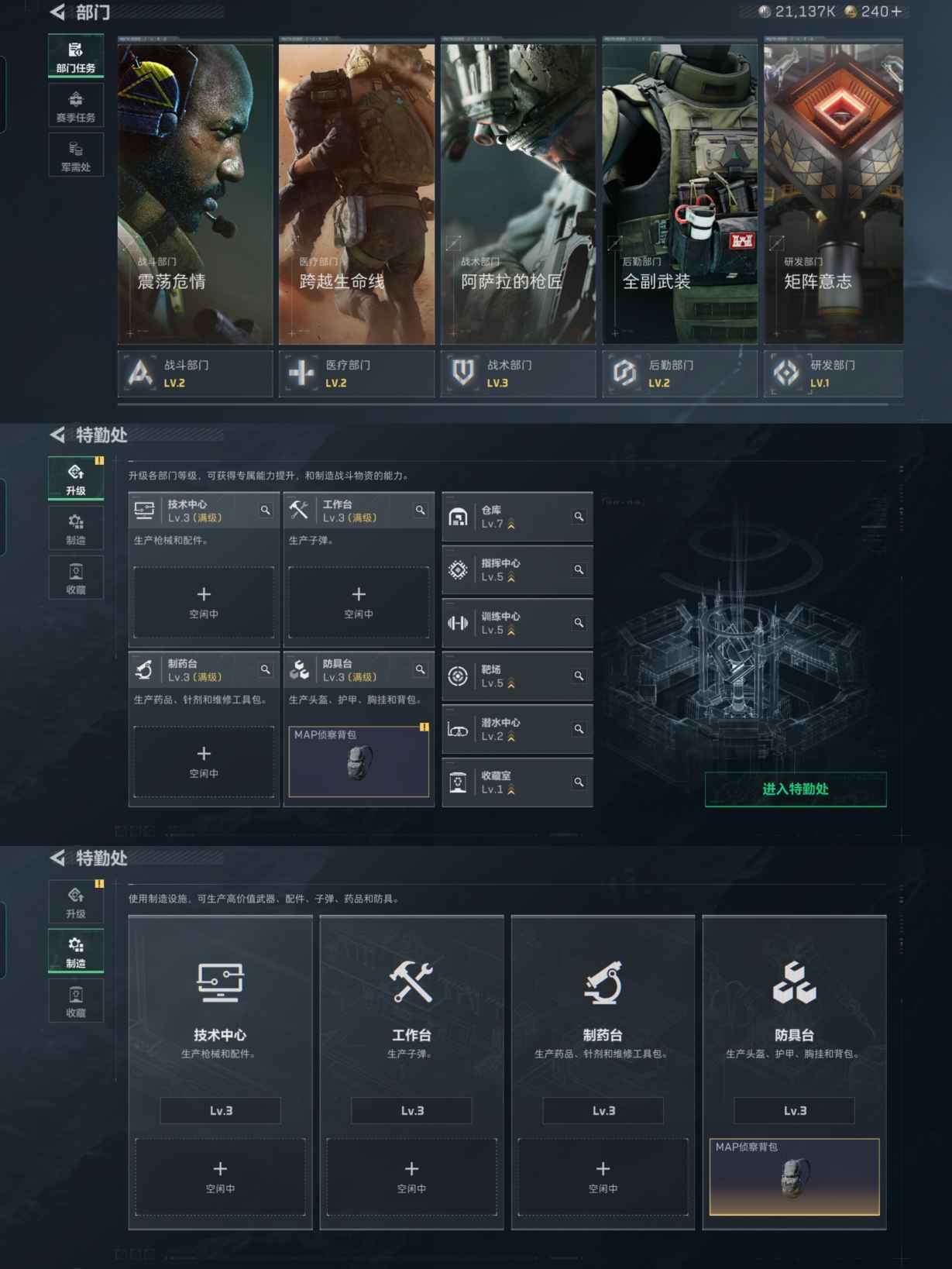The height and width of the screenshot is (1269, 952).
Task: Select the 军需处 sidebar tab
Action: coord(76,156)
